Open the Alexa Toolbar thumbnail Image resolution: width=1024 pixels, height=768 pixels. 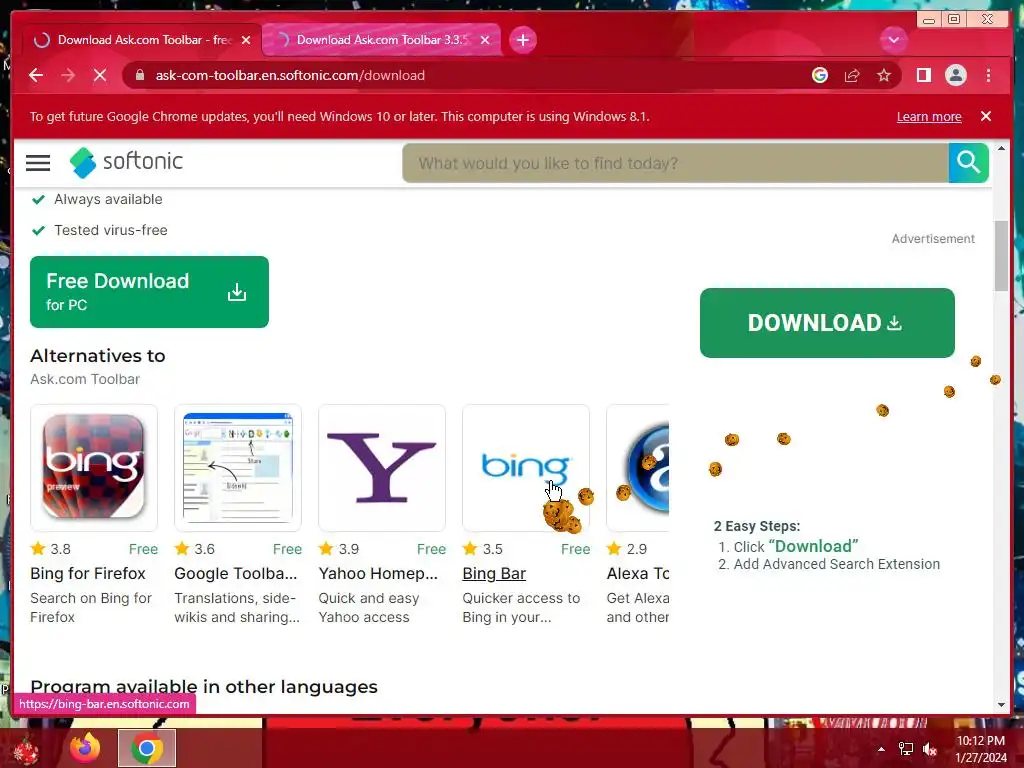click(638, 468)
